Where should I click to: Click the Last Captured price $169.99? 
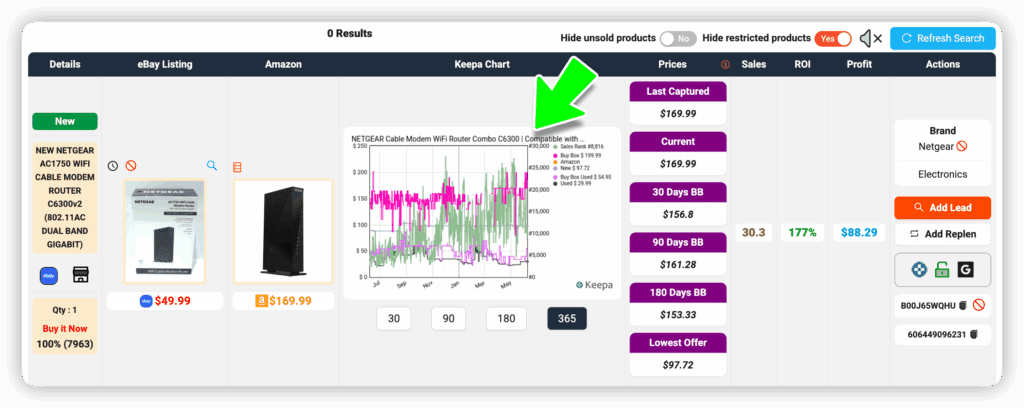pos(678,114)
